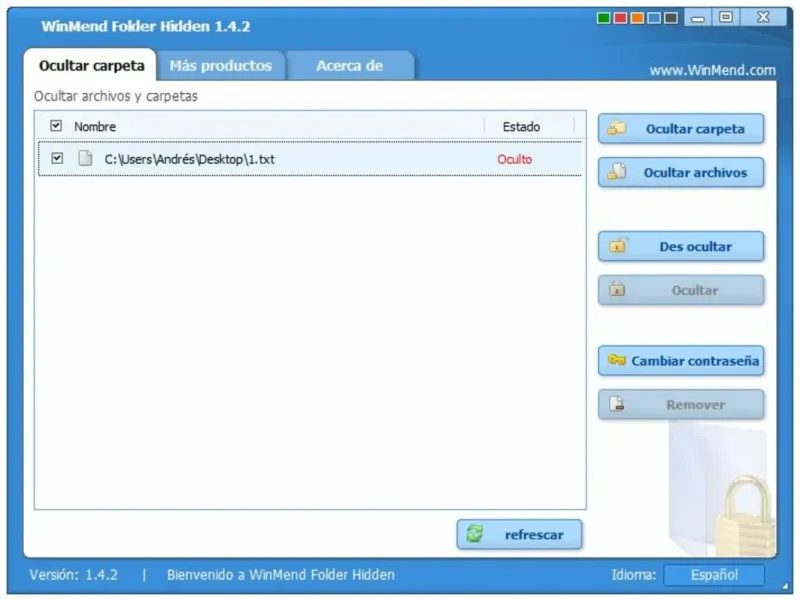This screenshot has width=800, height=600.
Task: Click the green refresh arrows icon
Action: tap(474, 534)
